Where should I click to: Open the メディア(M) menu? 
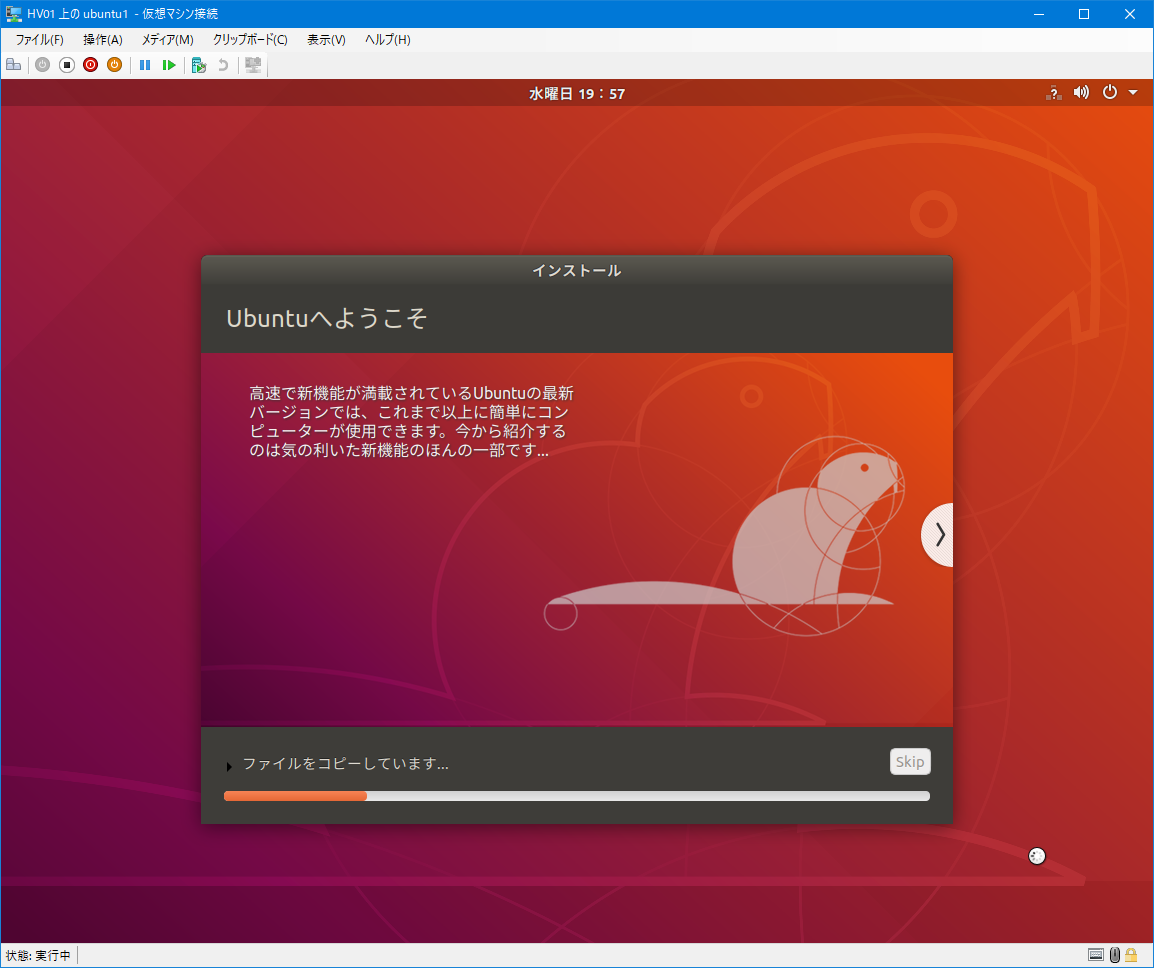167,40
